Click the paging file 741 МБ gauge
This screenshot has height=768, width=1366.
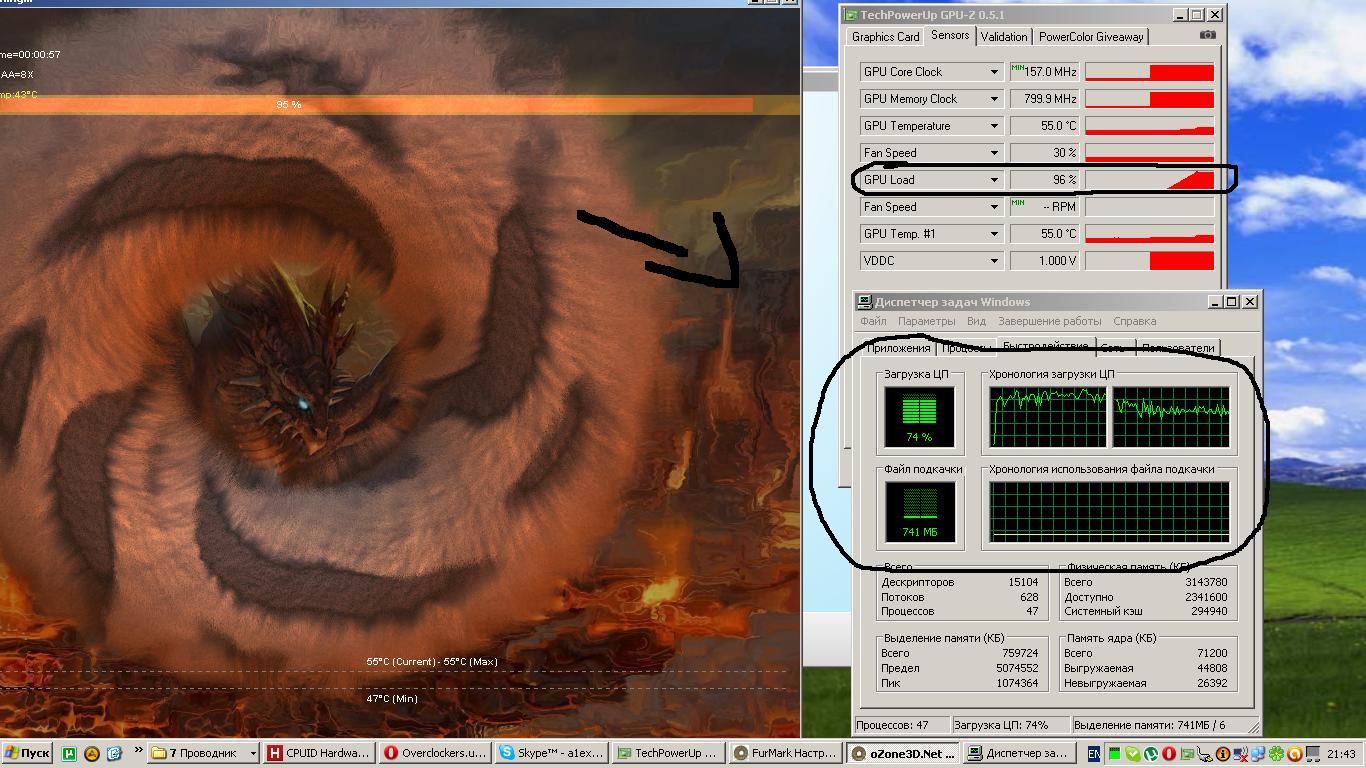tap(920, 512)
